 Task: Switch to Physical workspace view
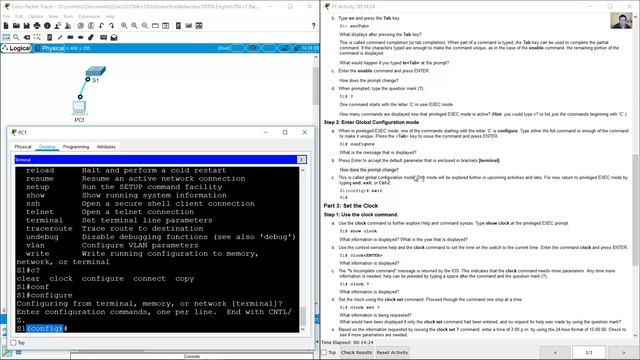50,48
